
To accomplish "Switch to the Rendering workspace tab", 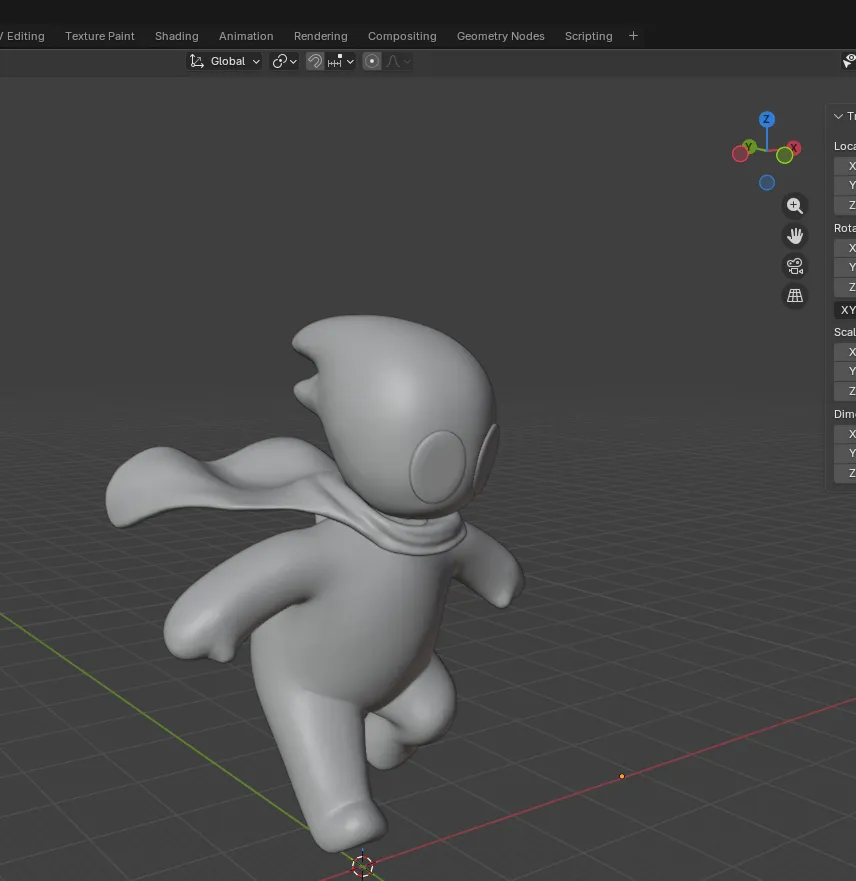I will pyautogui.click(x=321, y=36).
